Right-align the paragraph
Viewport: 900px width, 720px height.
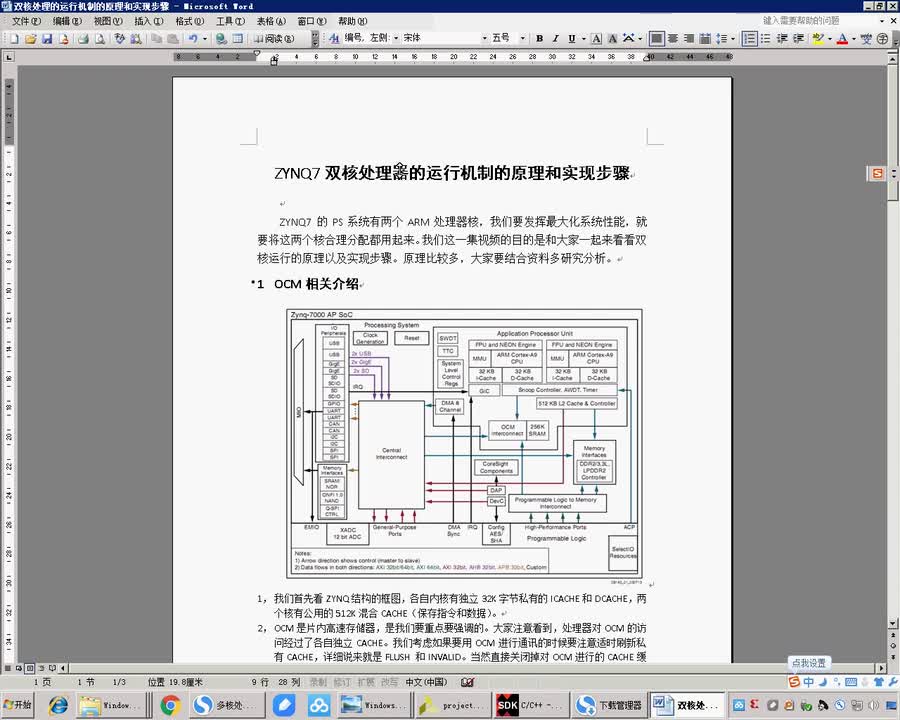tap(689, 38)
